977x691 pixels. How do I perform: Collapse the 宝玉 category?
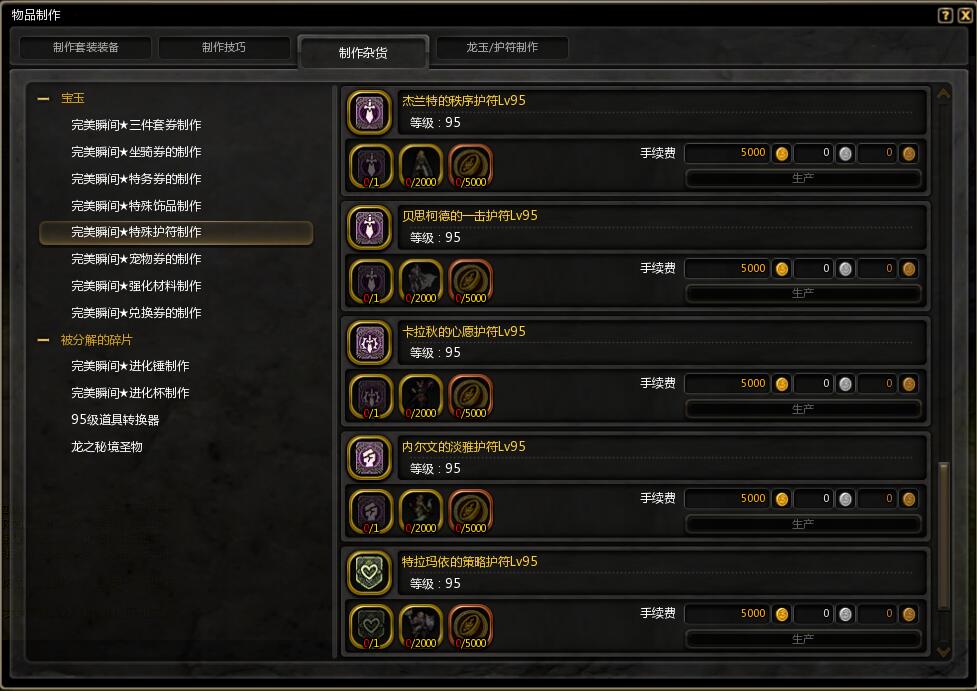coord(44,98)
